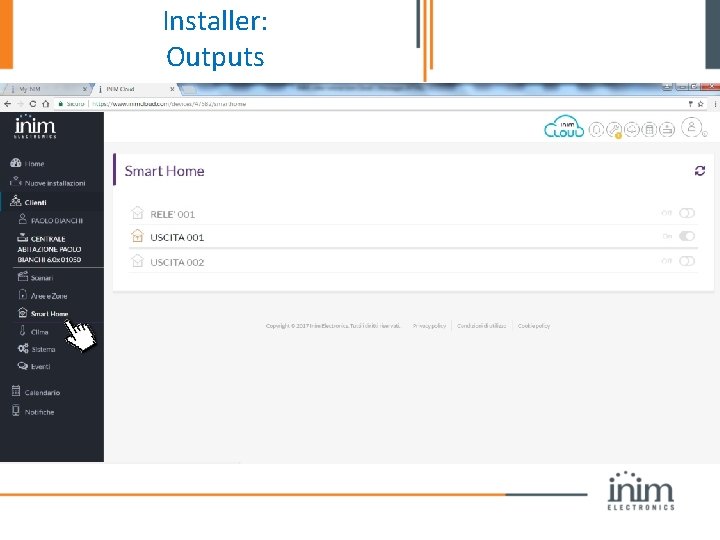720x540 pixels.
Task: Open the bell notifications icon
Action: coord(596,130)
